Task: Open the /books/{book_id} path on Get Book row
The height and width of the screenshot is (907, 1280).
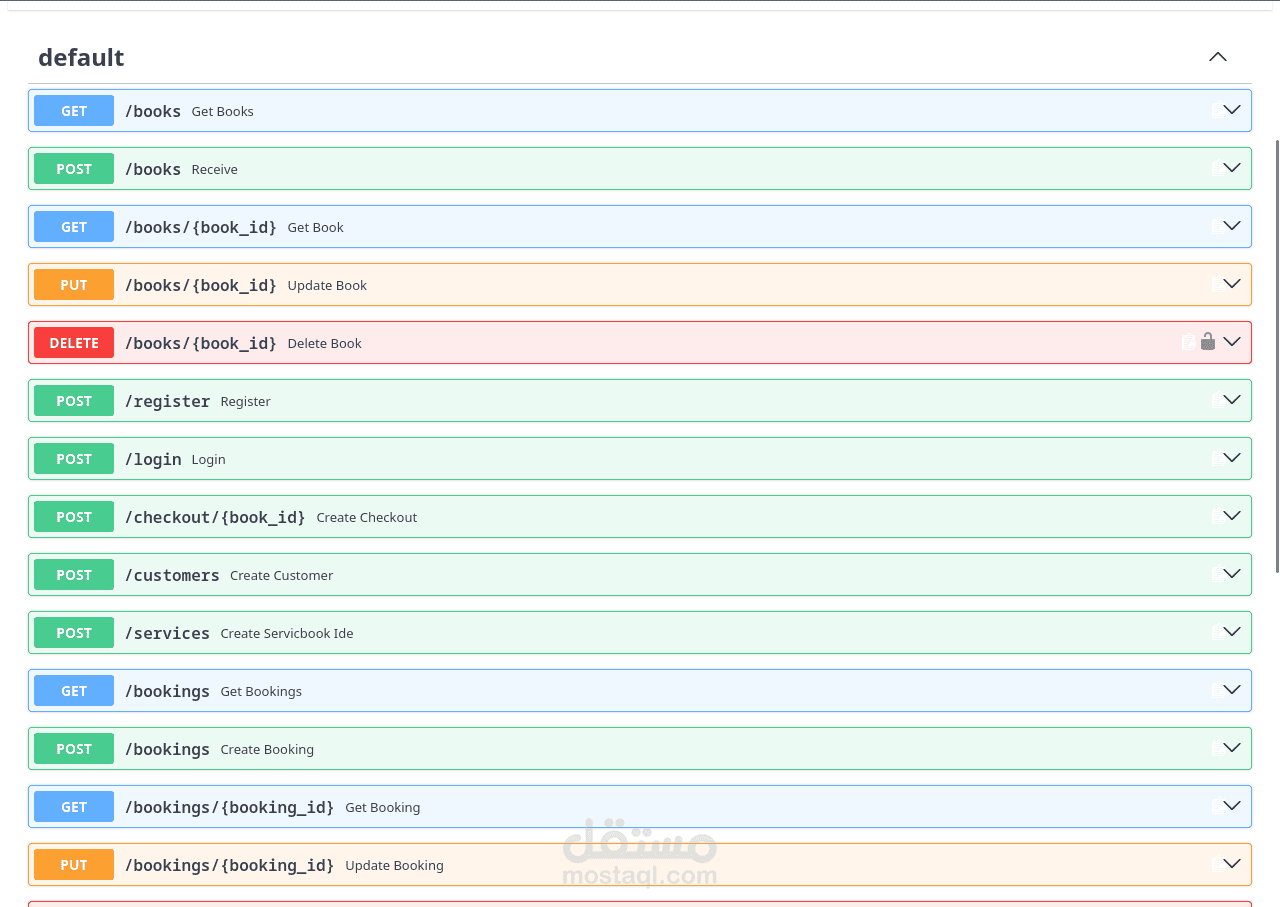Action: [201, 227]
